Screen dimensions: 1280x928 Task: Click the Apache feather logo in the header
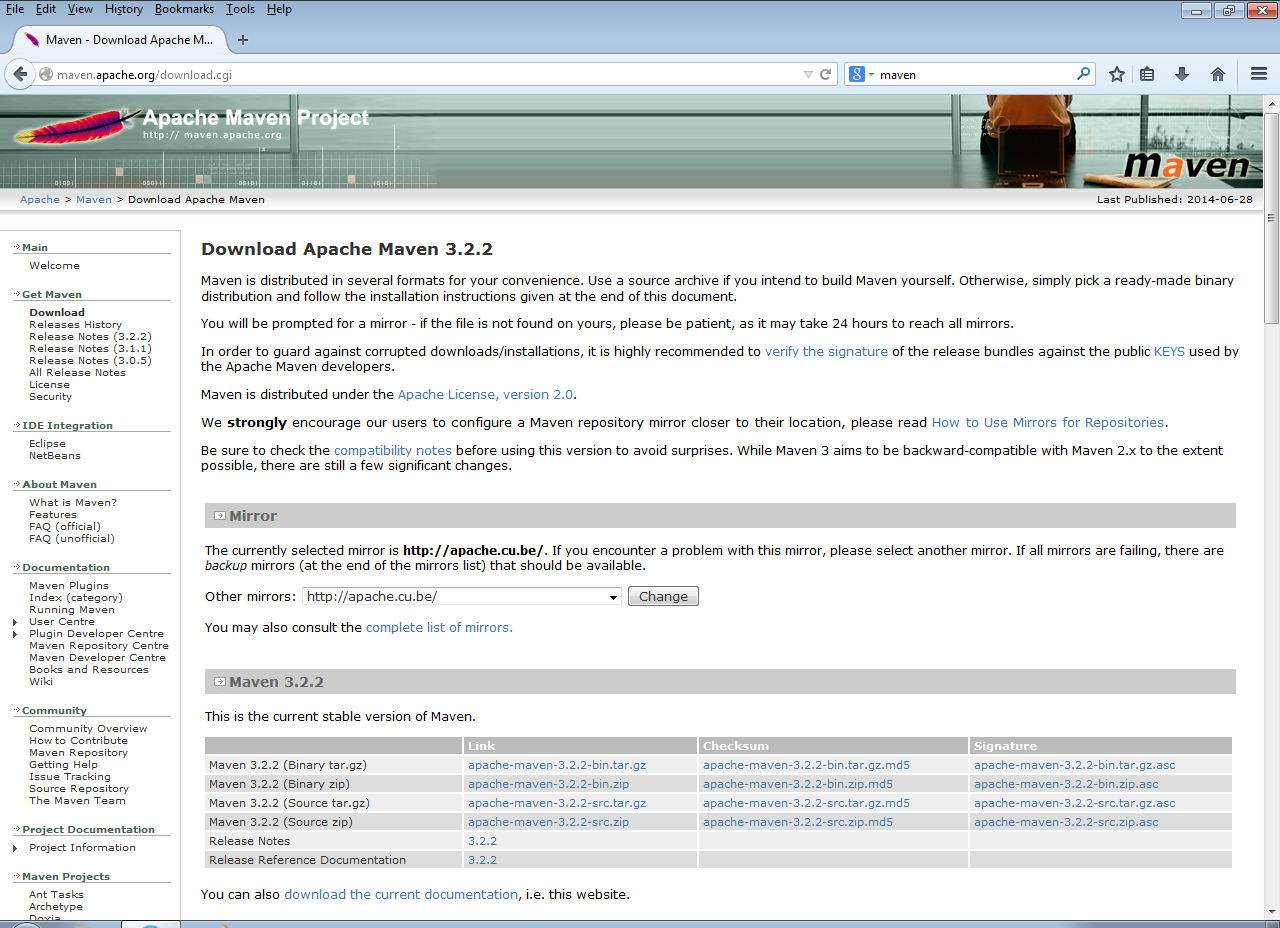75,125
